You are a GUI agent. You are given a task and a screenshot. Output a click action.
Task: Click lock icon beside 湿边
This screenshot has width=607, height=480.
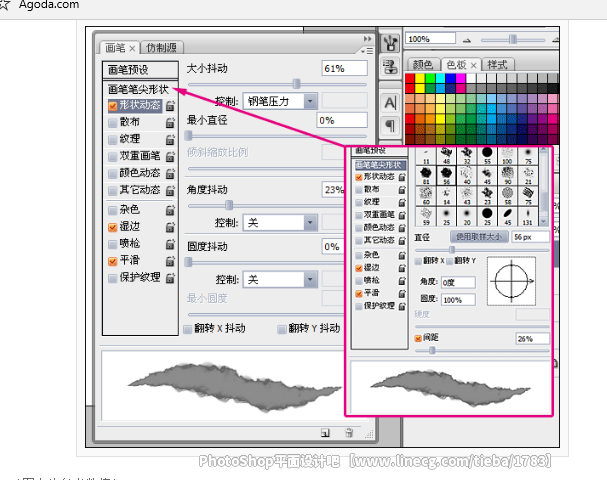tap(170, 227)
